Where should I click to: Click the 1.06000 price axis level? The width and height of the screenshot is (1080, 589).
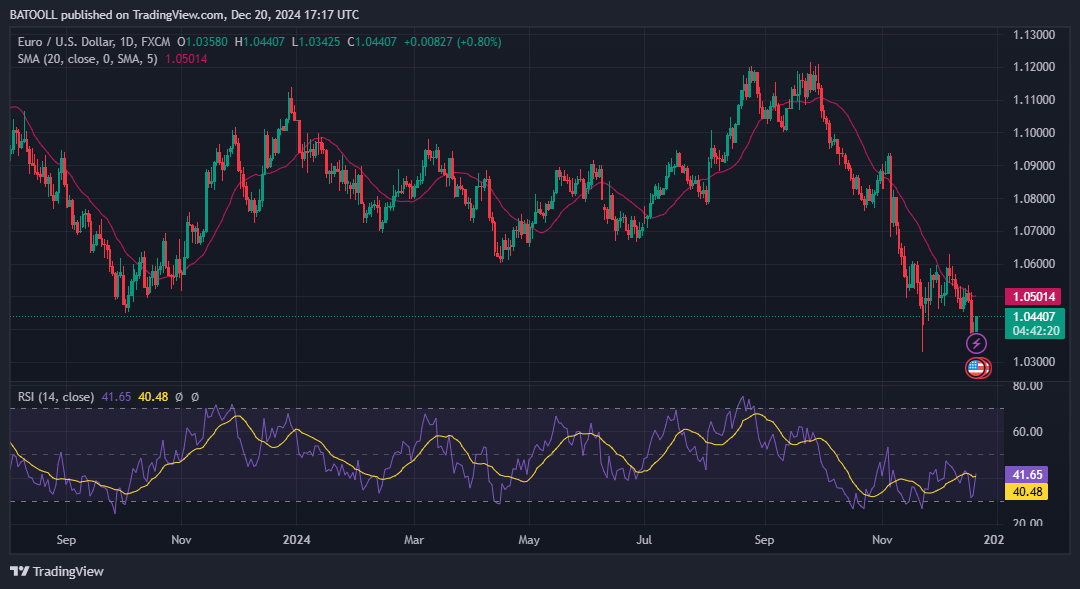pyautogui.click(x=1034, y=264)
